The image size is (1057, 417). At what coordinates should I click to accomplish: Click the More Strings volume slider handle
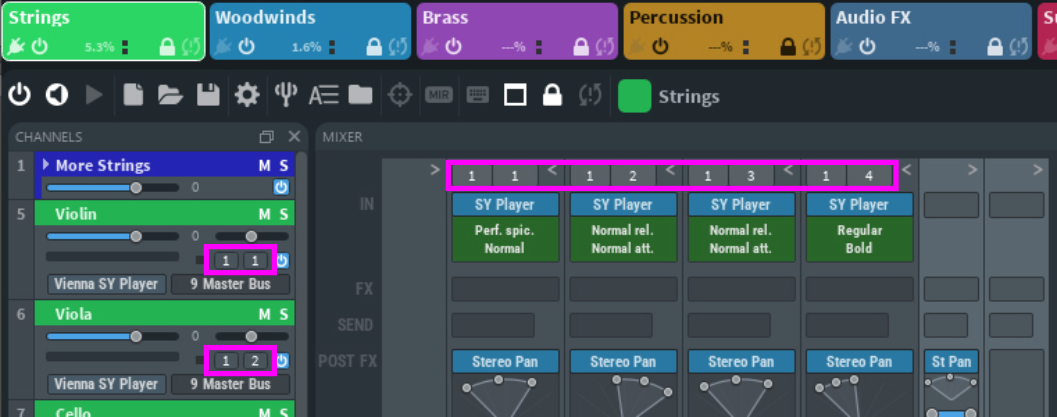[136, 187]
